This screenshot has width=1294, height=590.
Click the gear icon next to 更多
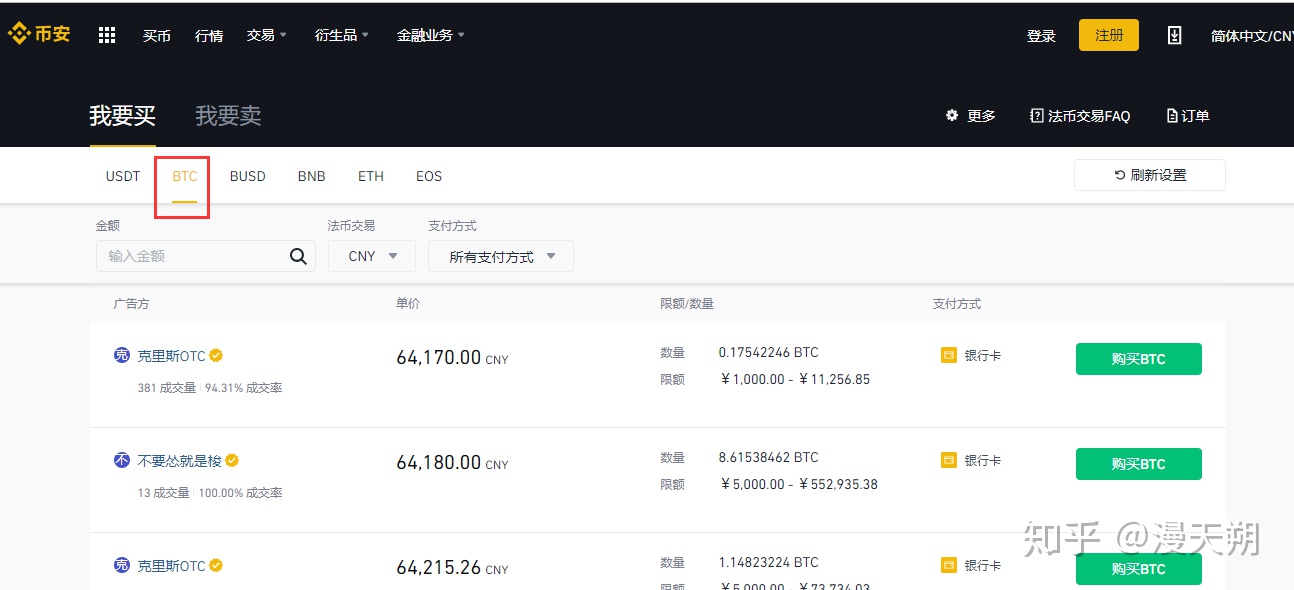click(x=951, y=115)
